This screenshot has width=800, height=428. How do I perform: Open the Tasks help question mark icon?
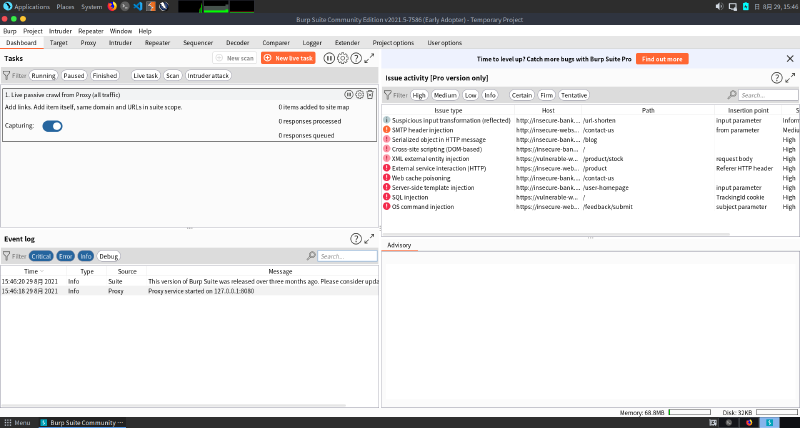356,58
